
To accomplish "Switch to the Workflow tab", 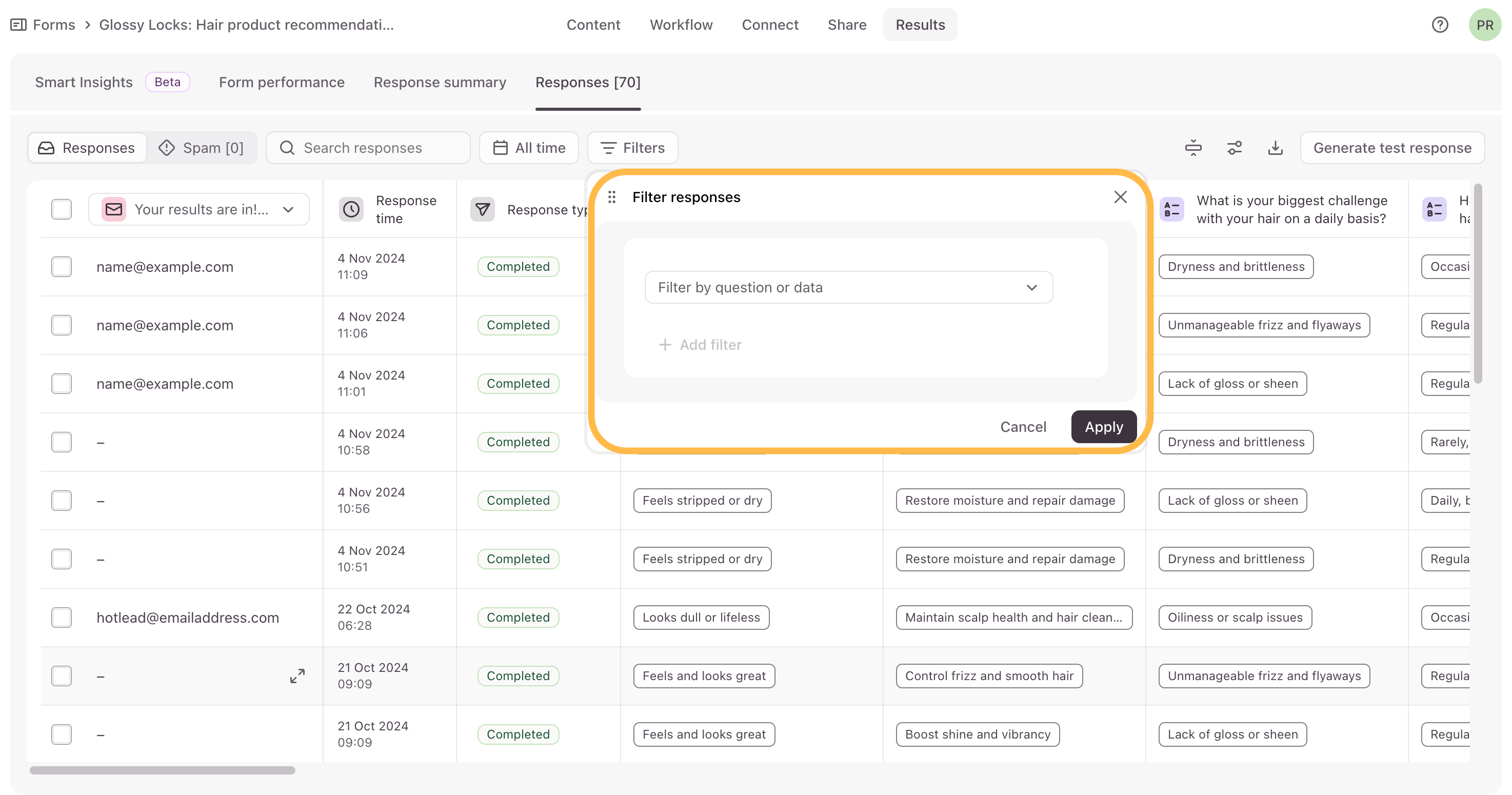I will click(x=681, y=25).
